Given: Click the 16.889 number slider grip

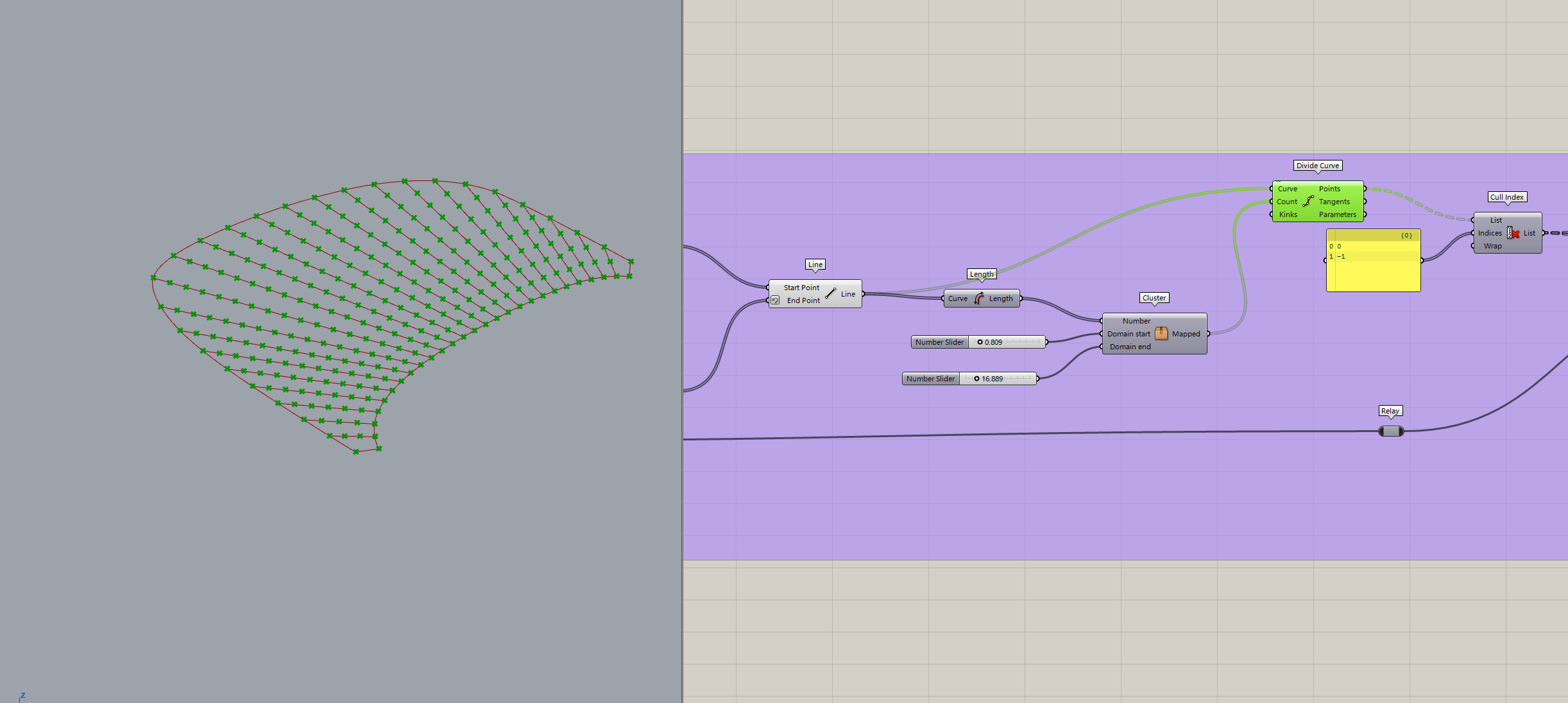Looking at the screenshot, I should click(x=976, y=379).
